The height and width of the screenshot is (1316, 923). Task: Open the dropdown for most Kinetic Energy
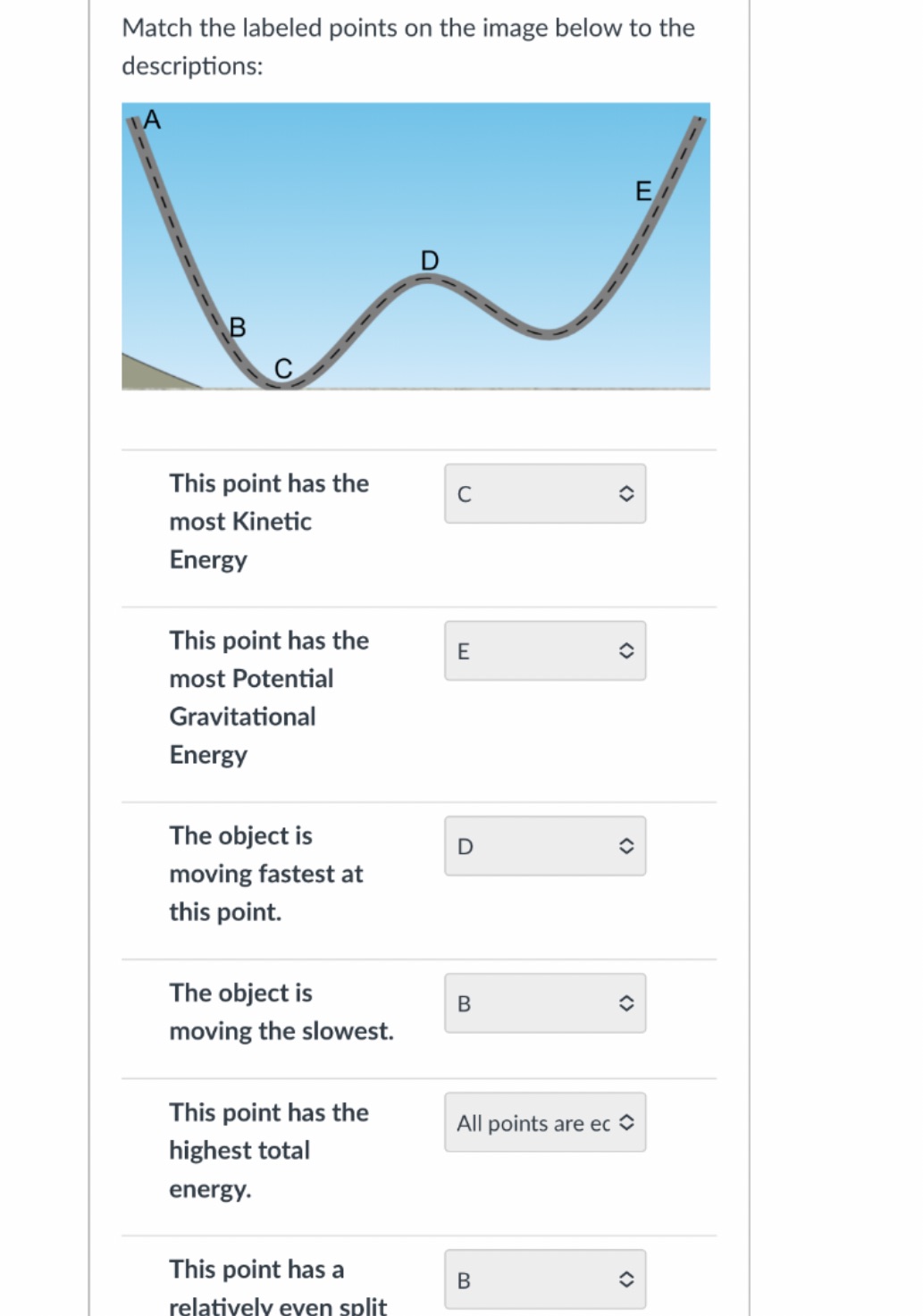[545, 493]
